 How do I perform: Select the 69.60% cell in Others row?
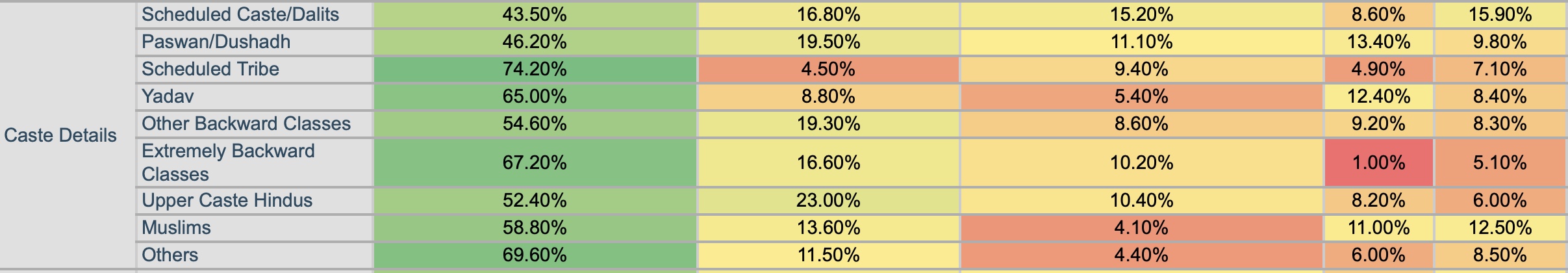click(x=535, y=255)
